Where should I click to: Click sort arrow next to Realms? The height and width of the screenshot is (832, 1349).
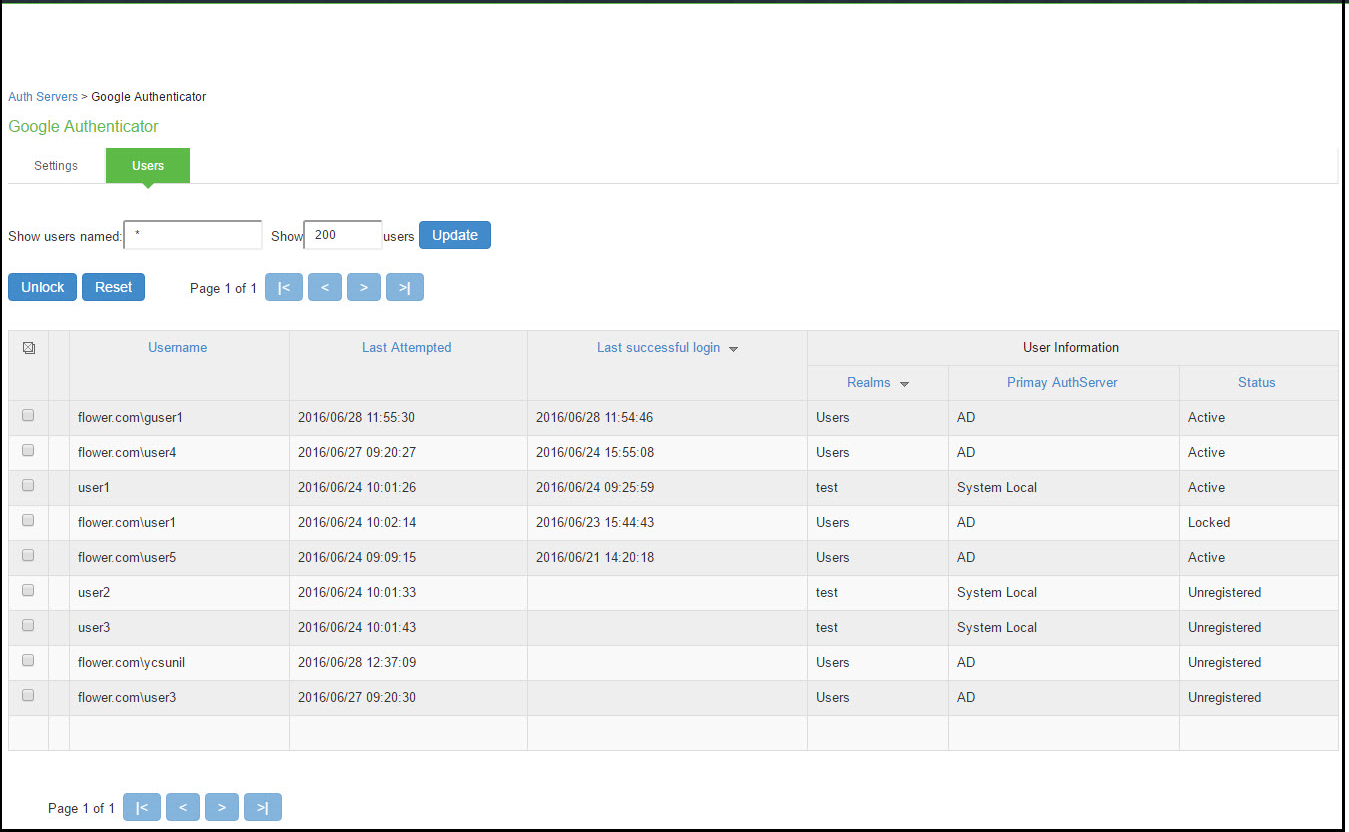pos(904,384)
